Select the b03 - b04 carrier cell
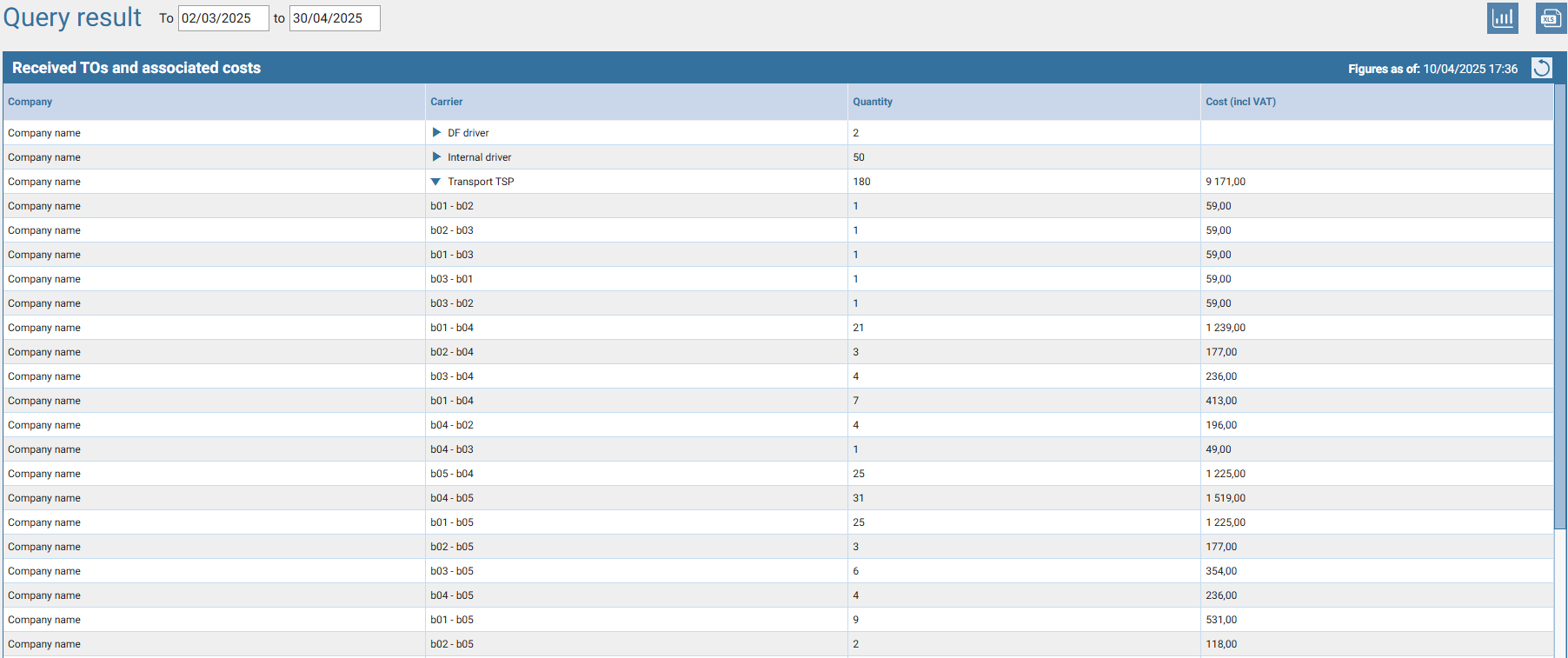This screenshot has height=658, width=1568. pos(636,376)
